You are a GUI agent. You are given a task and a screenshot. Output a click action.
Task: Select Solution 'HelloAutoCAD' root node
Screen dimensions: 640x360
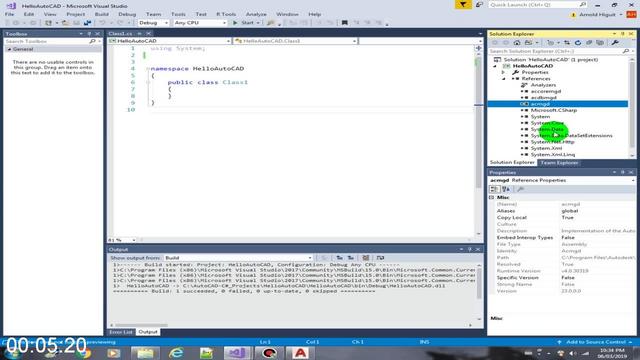click(551, 60)
